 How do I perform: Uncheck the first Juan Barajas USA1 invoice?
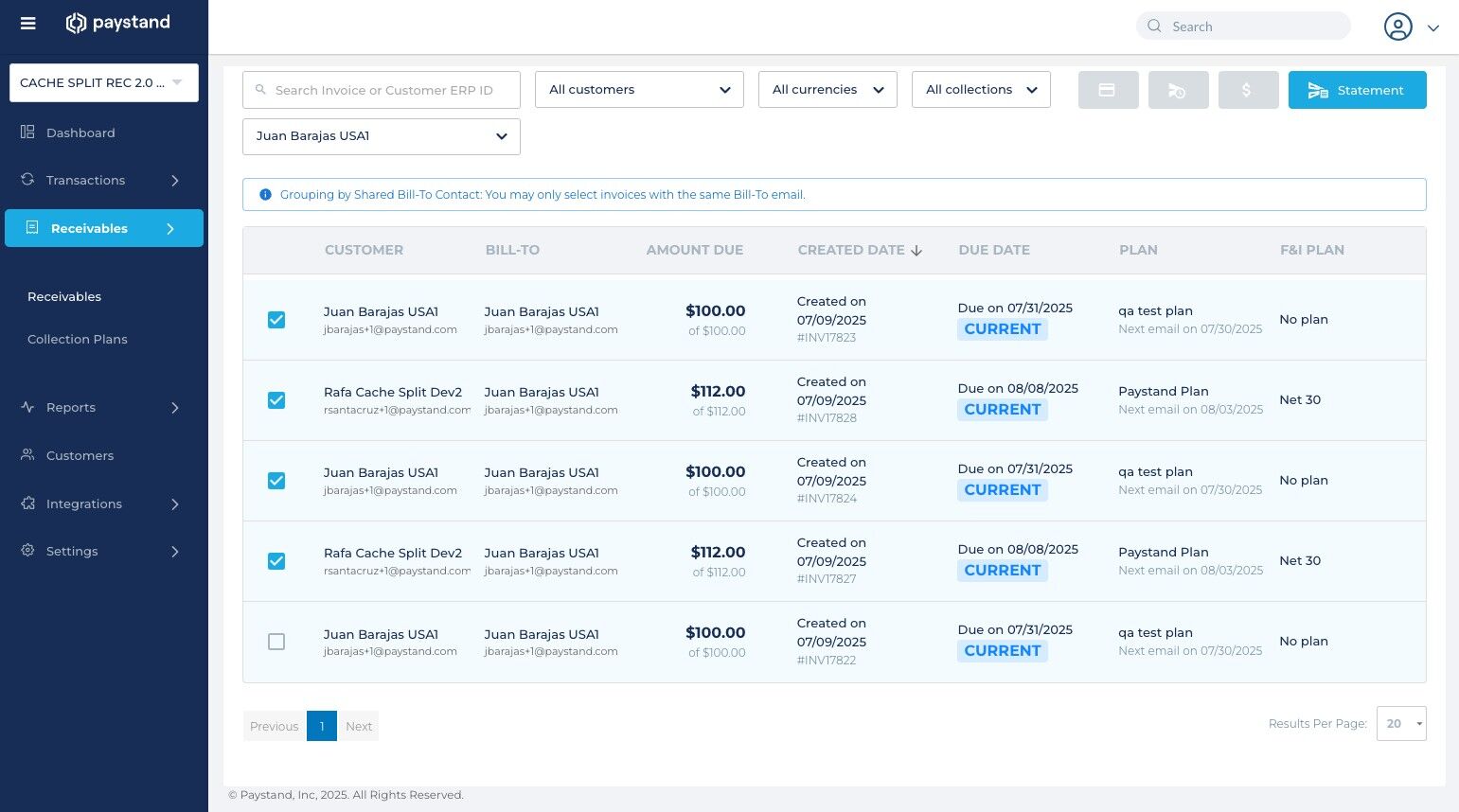tap(276, 320)
